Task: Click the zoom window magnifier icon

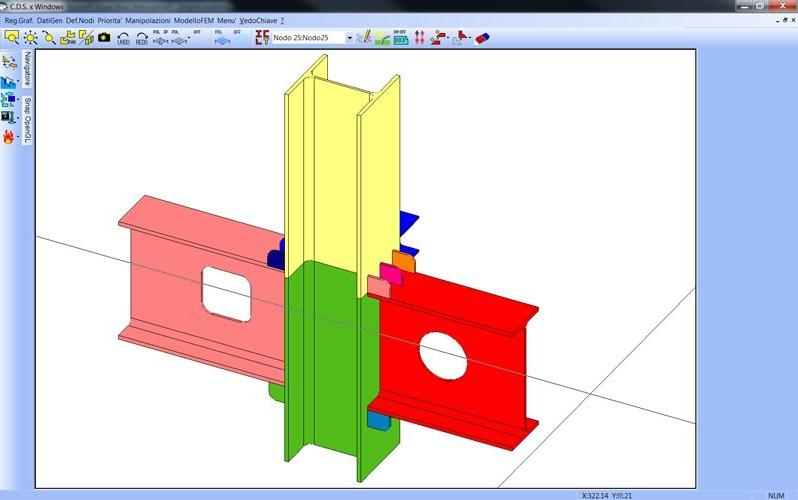Action: [12, 37]
